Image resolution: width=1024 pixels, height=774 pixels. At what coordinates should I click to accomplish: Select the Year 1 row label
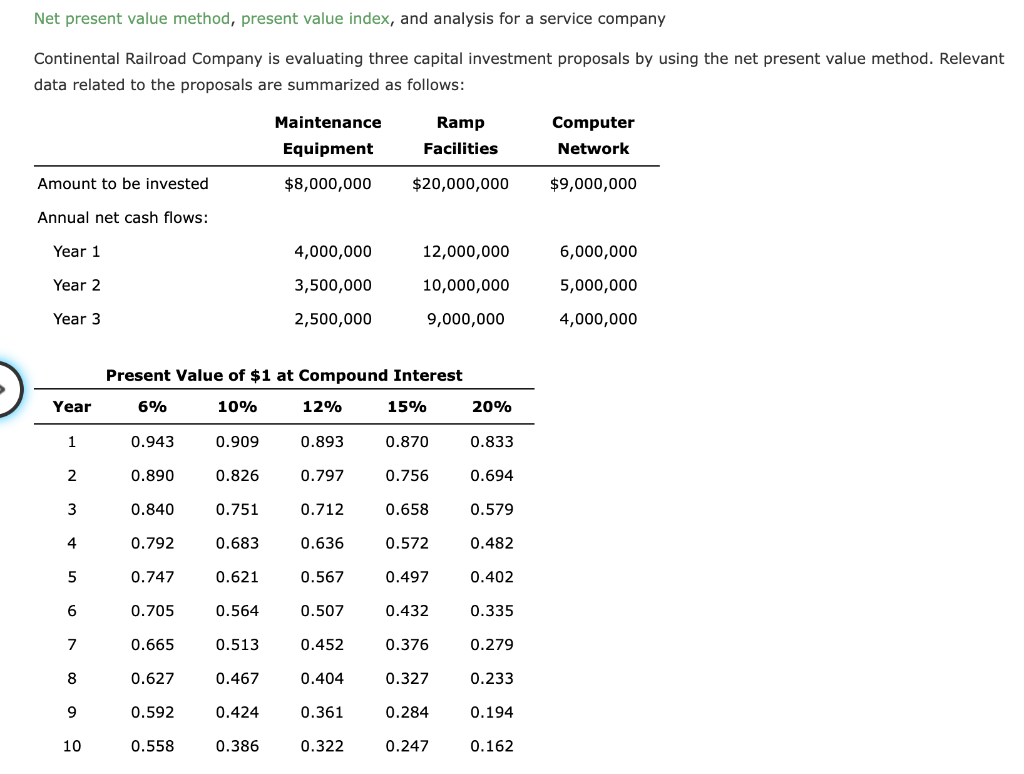77,251
